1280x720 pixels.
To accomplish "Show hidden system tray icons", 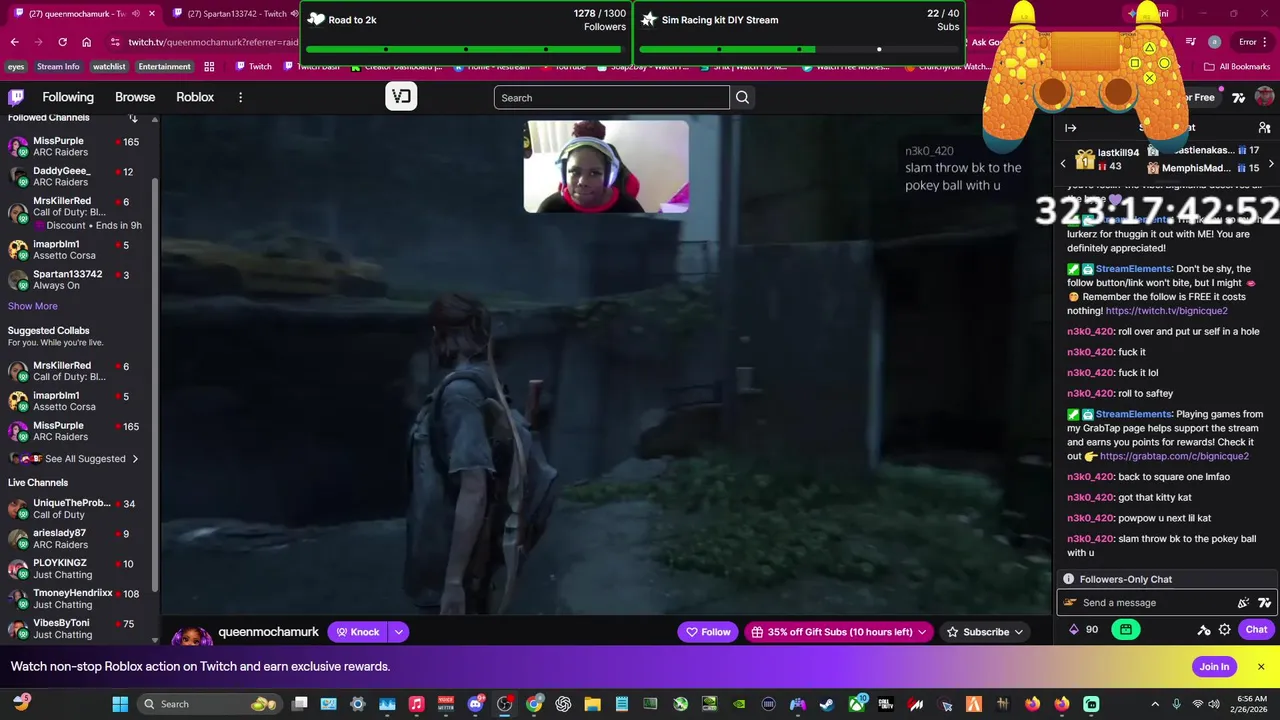I will click(1155, 704).
